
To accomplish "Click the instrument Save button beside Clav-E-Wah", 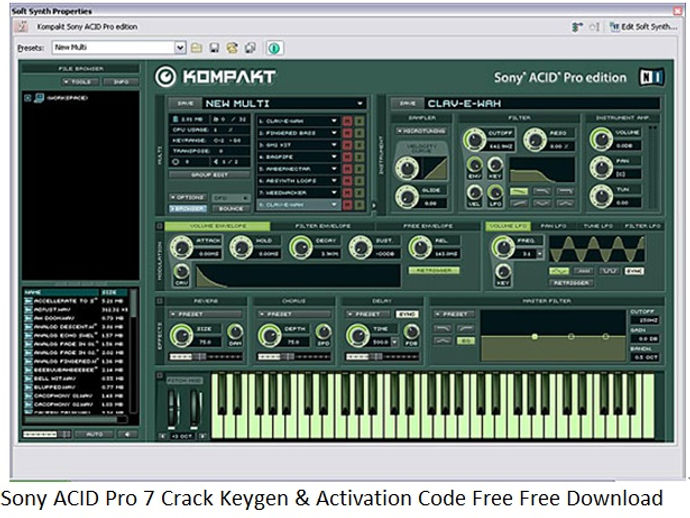I will pos(407,103).
